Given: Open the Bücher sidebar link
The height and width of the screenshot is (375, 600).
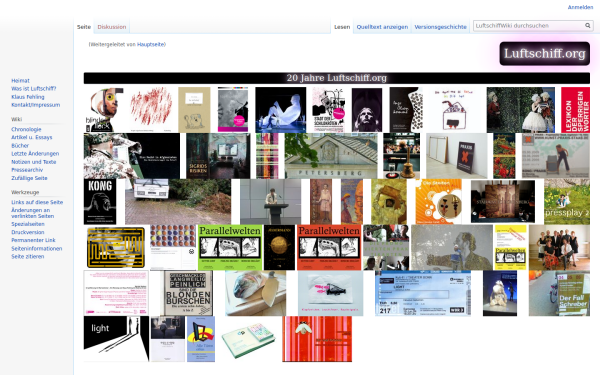Looking at the screenshot, I should click(x=20, y=146).
